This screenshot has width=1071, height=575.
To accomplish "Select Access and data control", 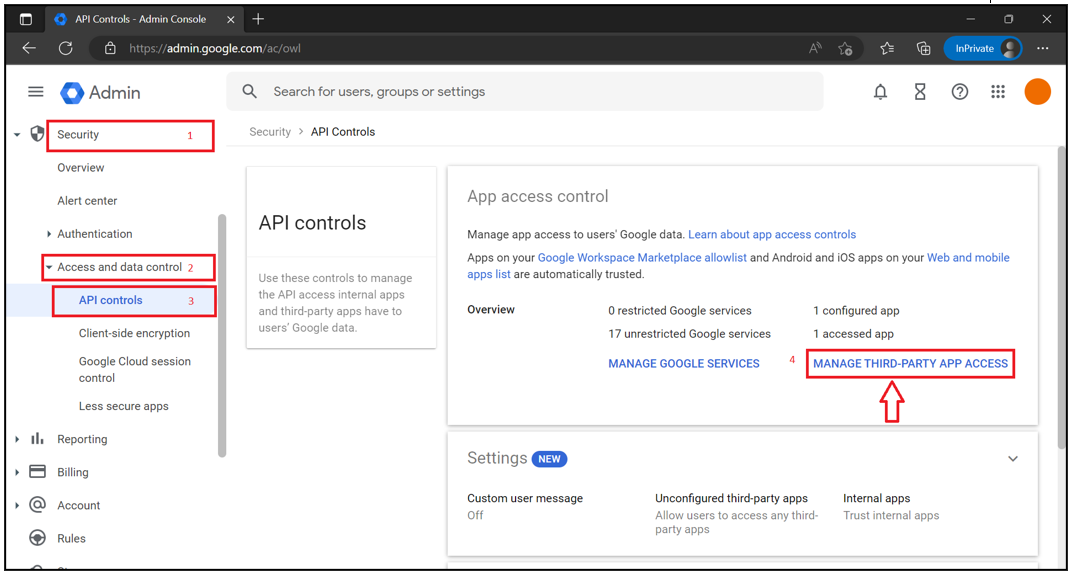I will point(120,267).
